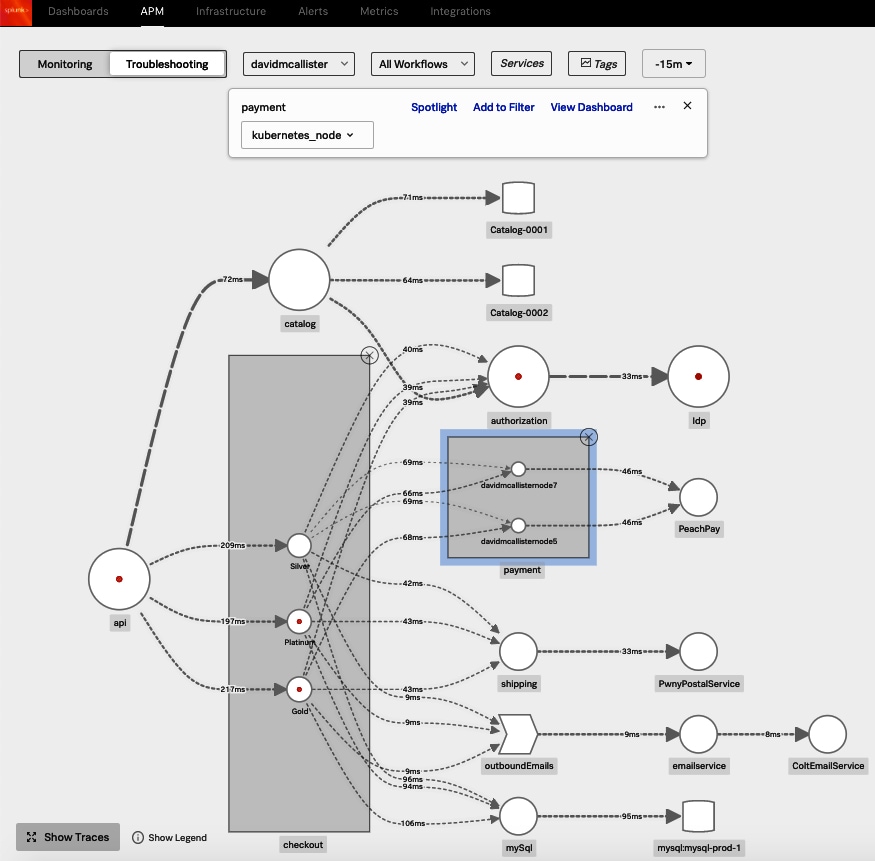Click the 209ms api to Silver edge label
Image resolution: width=875 pixels, height=861 pixels.
233,545
